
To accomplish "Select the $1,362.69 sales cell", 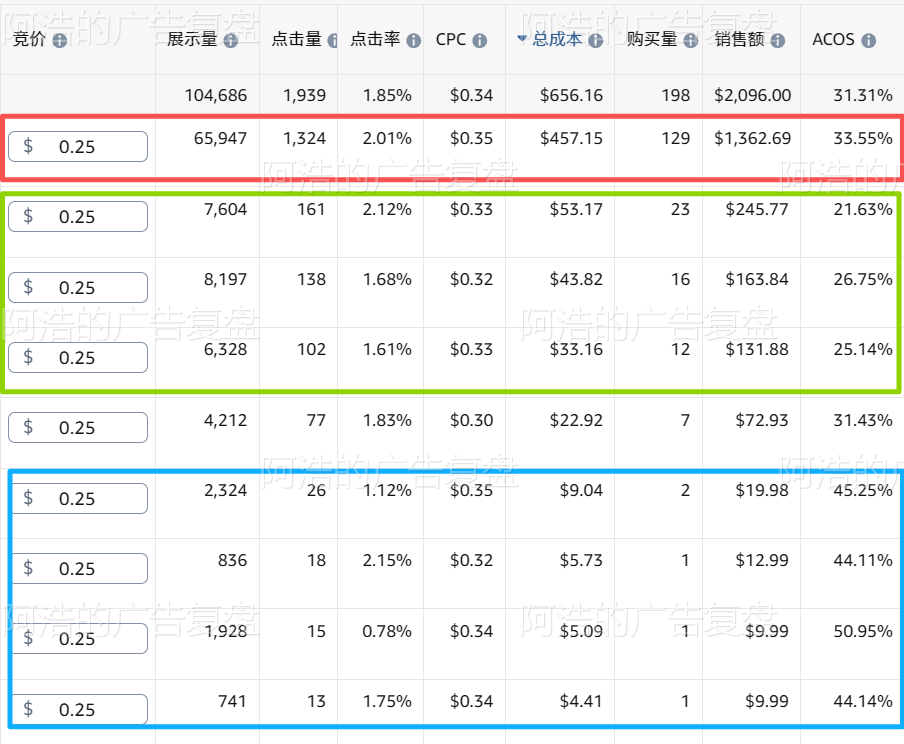I will point(752,138).
